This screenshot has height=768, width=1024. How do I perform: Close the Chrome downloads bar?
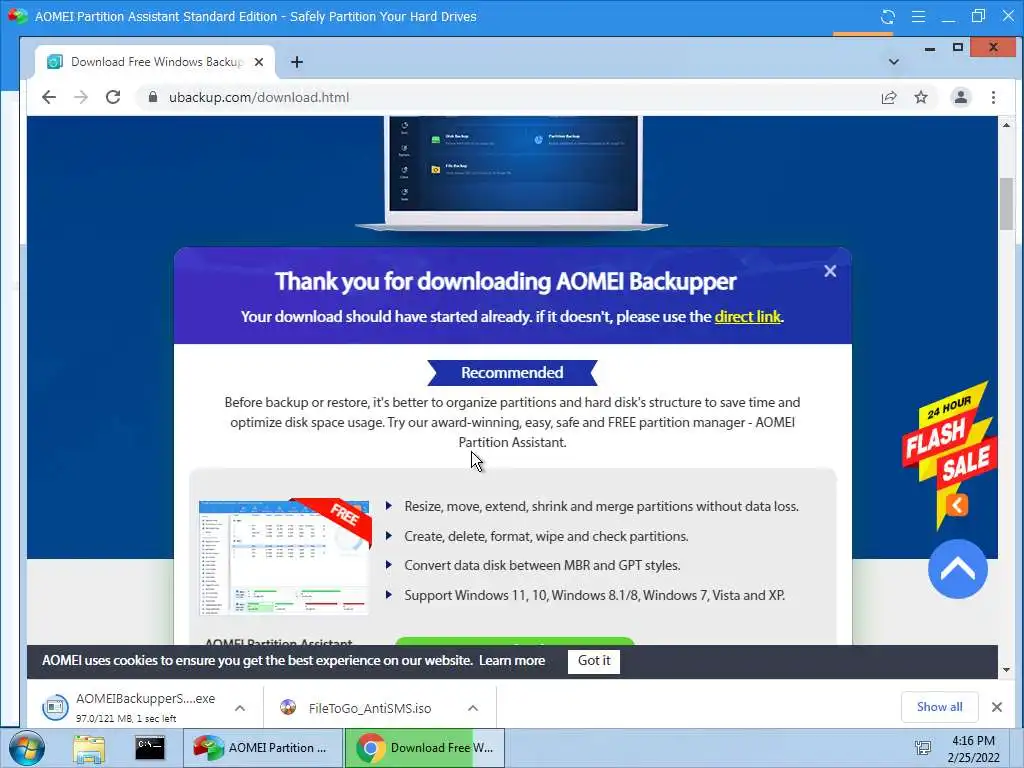(997, 707)
